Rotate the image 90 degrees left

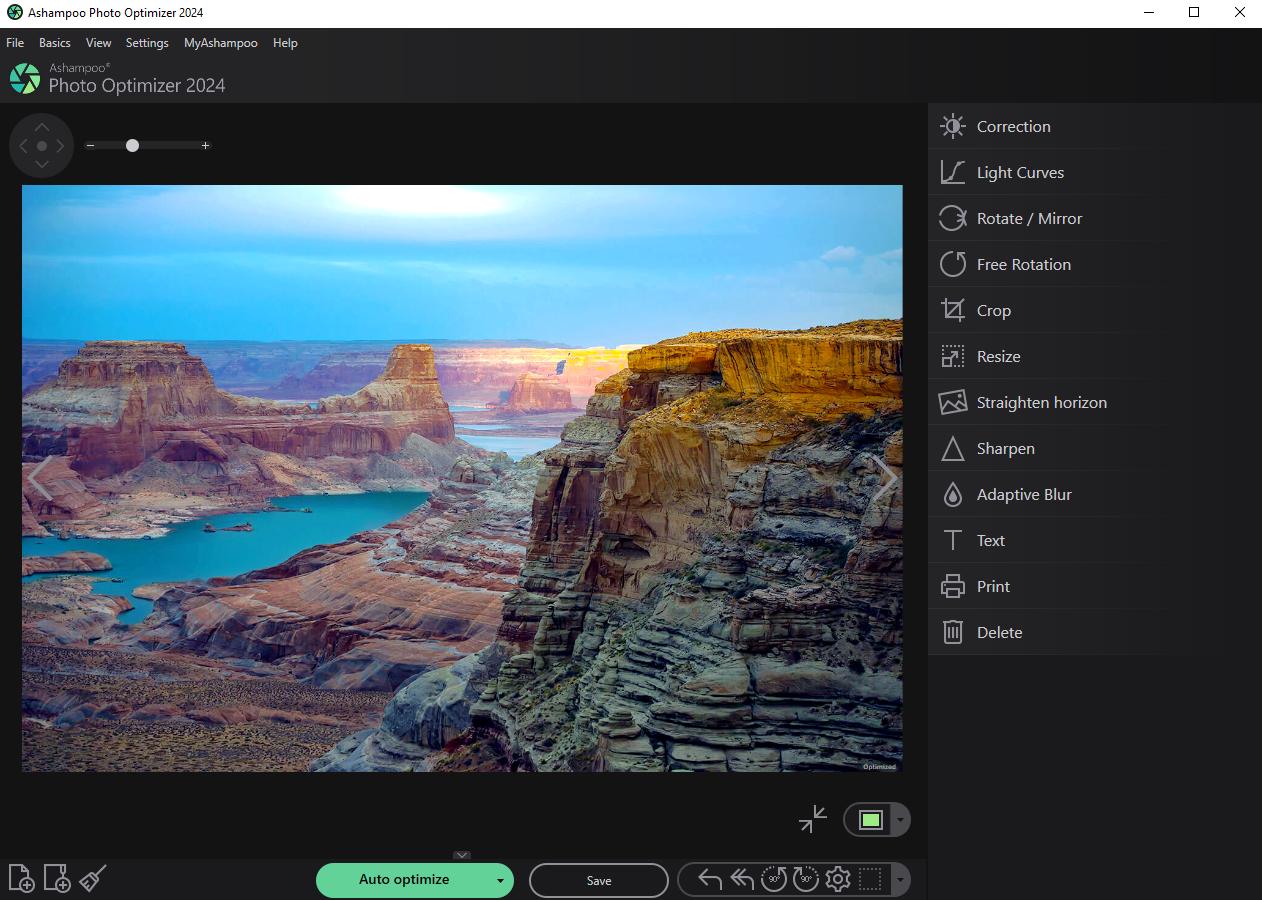(773, 879)
